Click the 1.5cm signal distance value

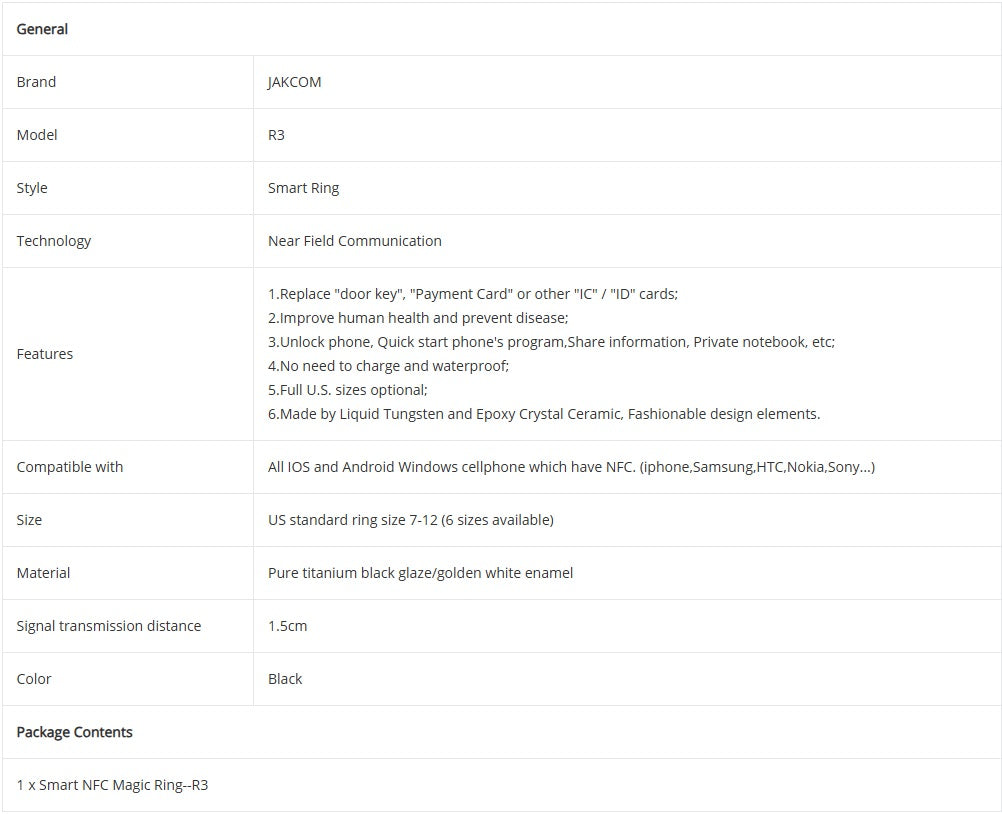[x=287, y=626]
